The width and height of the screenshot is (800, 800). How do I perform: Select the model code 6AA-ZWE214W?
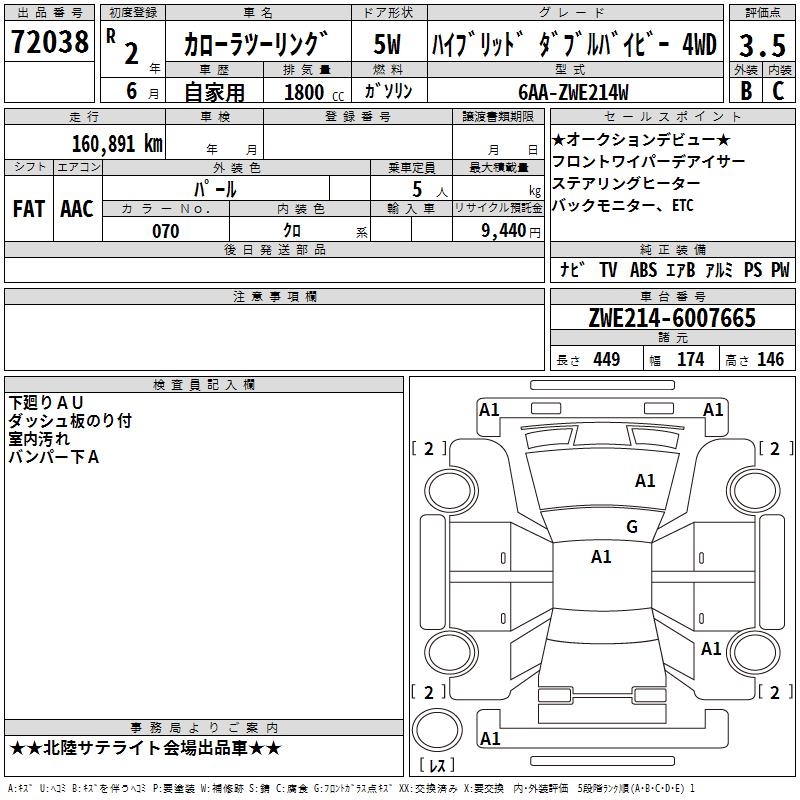[573, 92]
